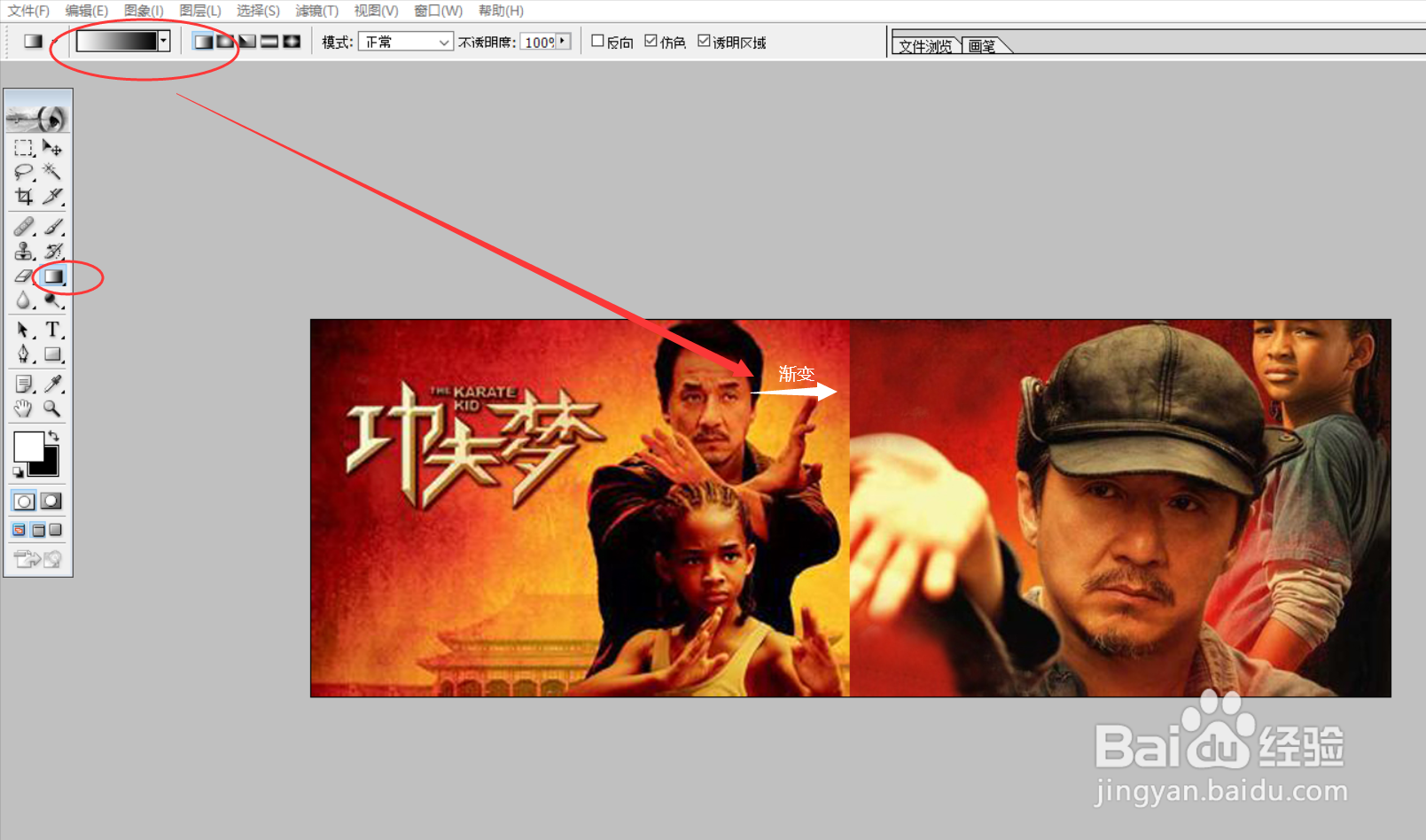The image size is (1426, 840).
Task: Switch to the 文件浏览 tab
Action: (925, 46)
